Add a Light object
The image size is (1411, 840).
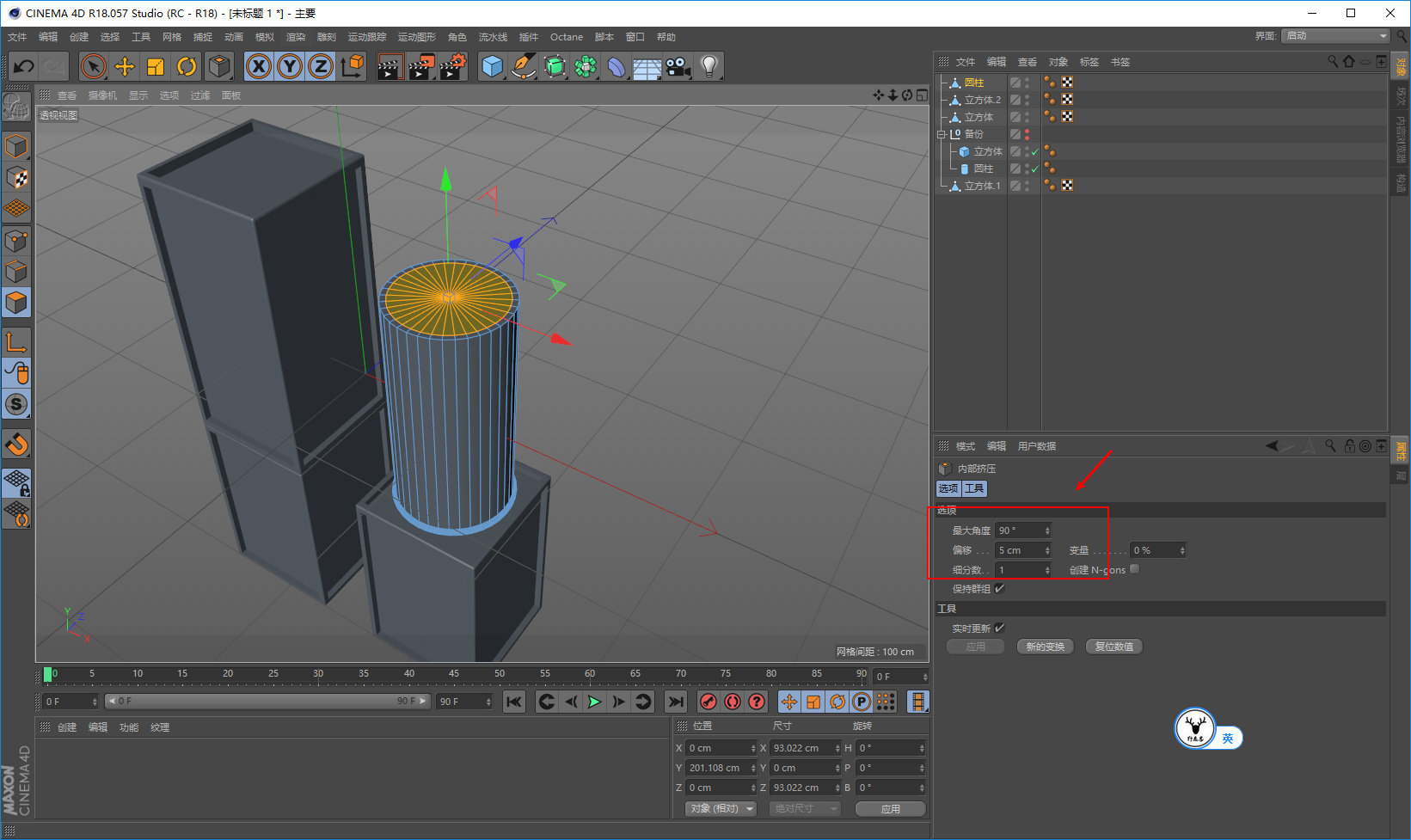point(709,66)
